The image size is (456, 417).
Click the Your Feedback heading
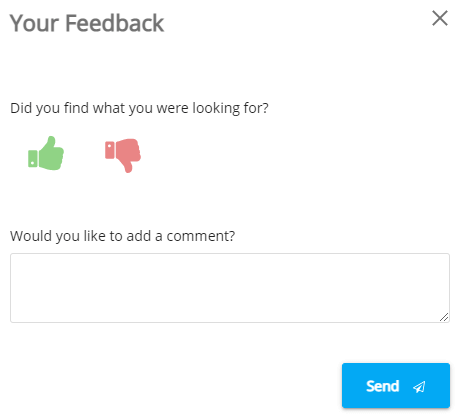coord(87,23)
